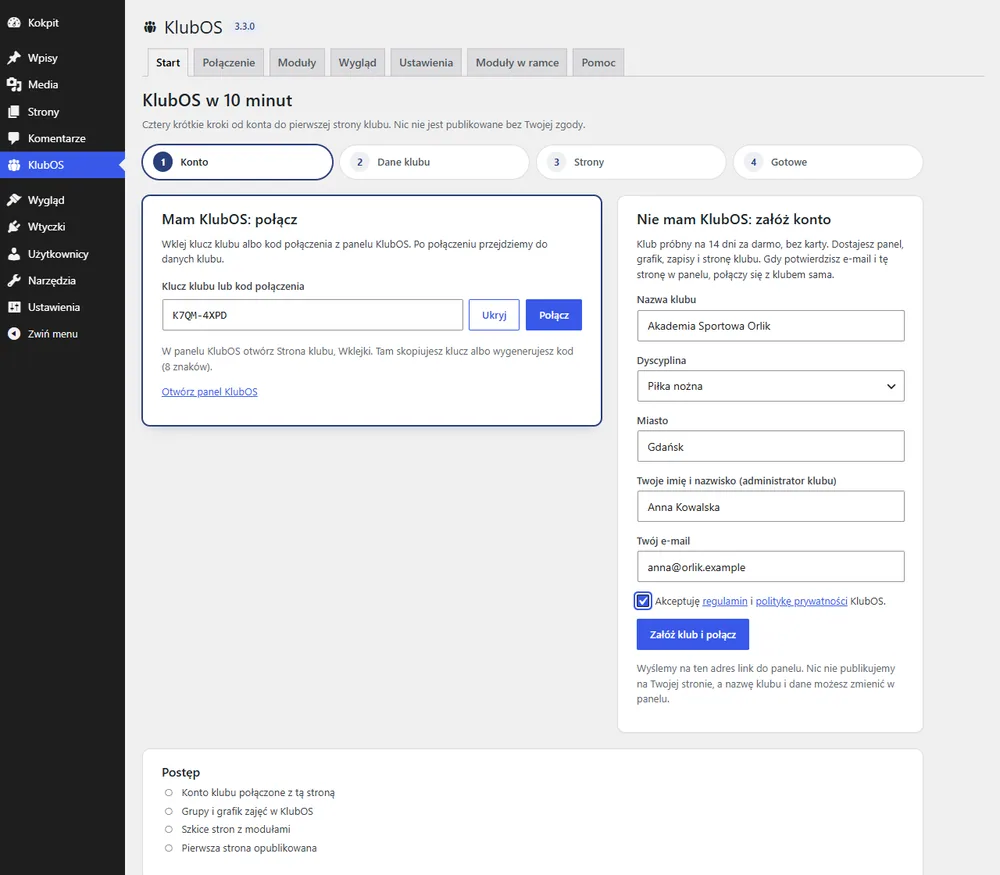
Task: Open the regulamin link
Action: tap(724, 601)
